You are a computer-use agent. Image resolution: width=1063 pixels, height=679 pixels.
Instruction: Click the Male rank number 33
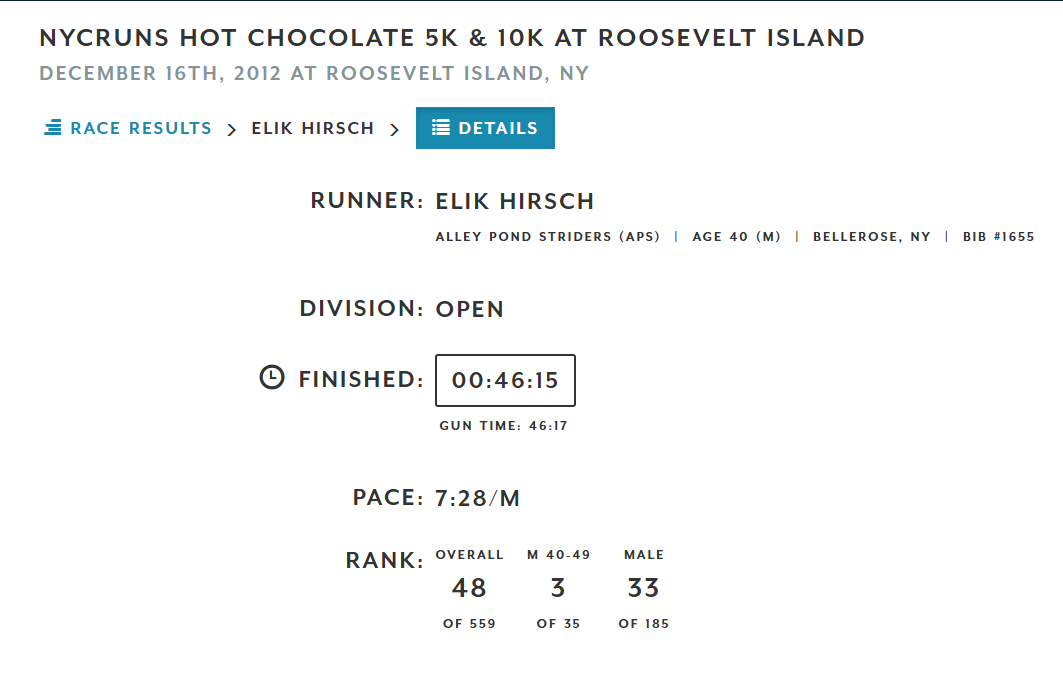643,588
